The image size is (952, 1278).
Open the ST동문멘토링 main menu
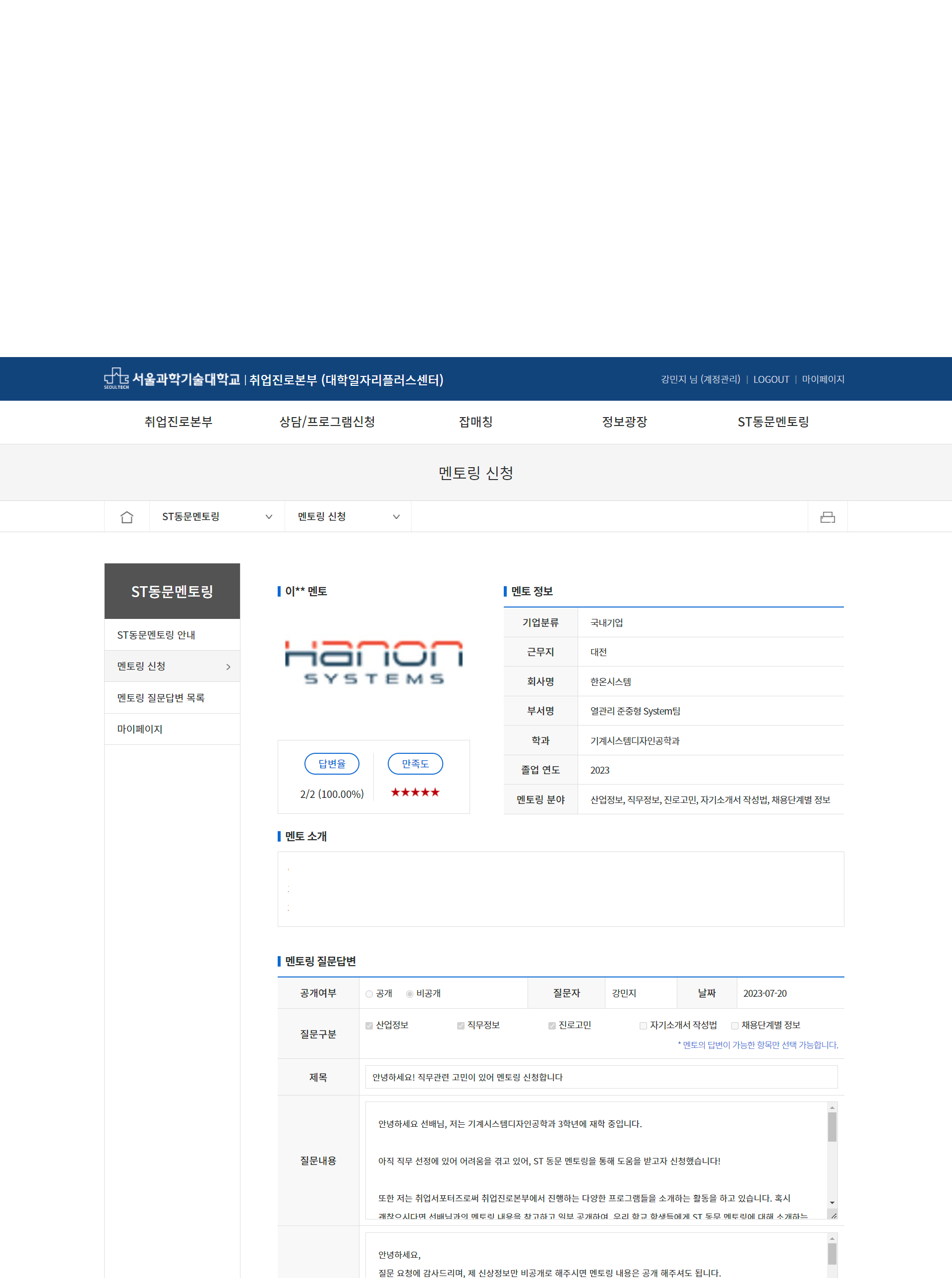point(773,422)
